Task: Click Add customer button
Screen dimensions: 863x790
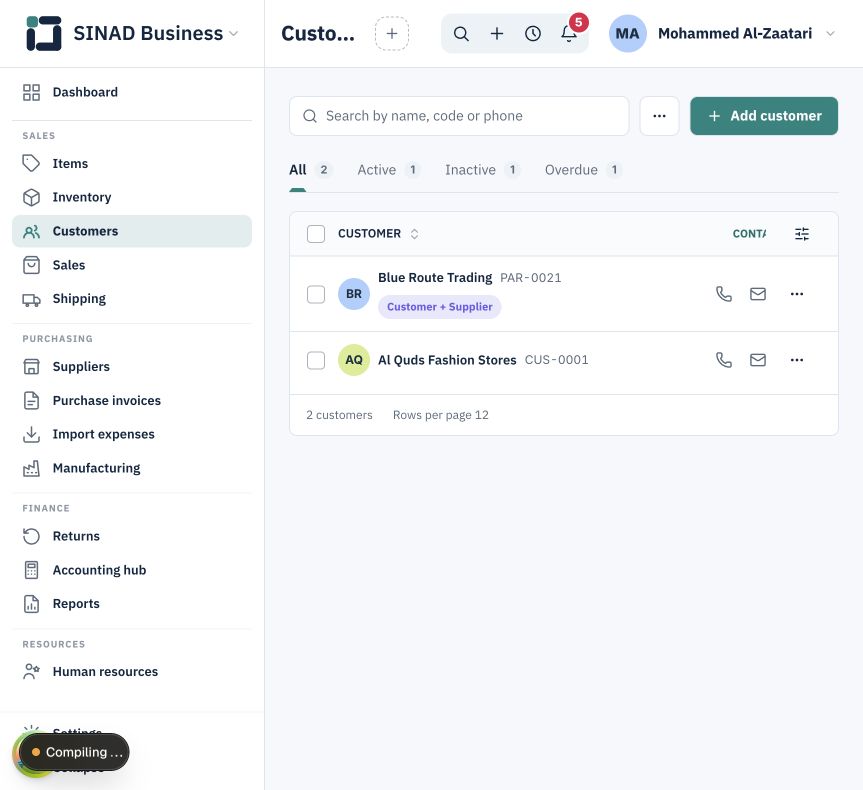Action: tap(764, 116)
